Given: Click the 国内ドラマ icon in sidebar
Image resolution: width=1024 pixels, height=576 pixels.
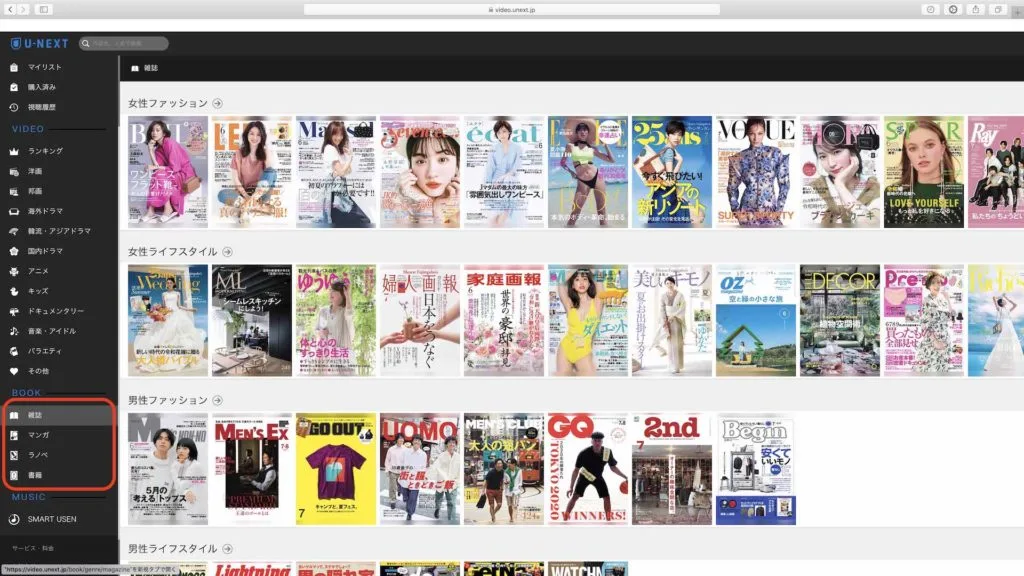Looking at the screenshot, I should point(14,251).
